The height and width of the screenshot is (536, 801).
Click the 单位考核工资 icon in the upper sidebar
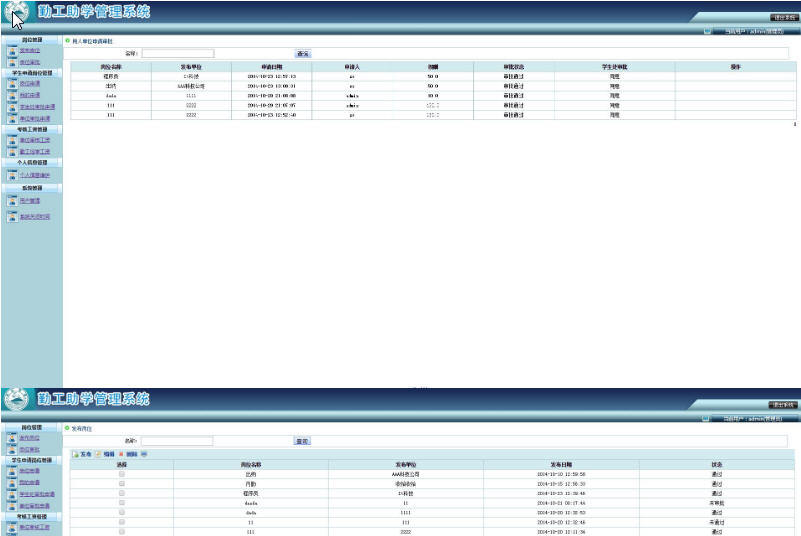point(12,140)
